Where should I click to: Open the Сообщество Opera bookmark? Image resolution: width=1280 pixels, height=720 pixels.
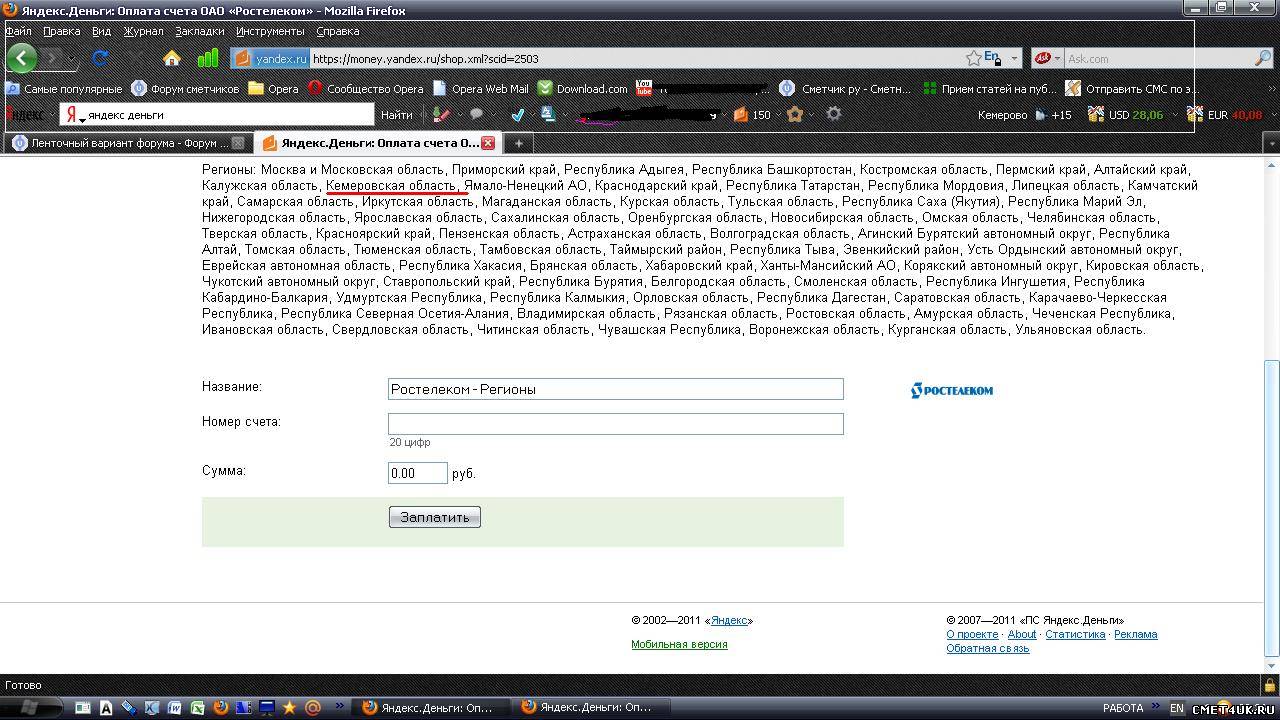tap(366, 88)
